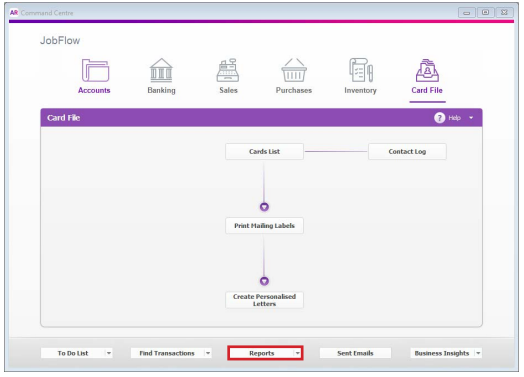524x377 pixels.
Task: Open the Inventory command centre
Action: [x=360, y=76]
